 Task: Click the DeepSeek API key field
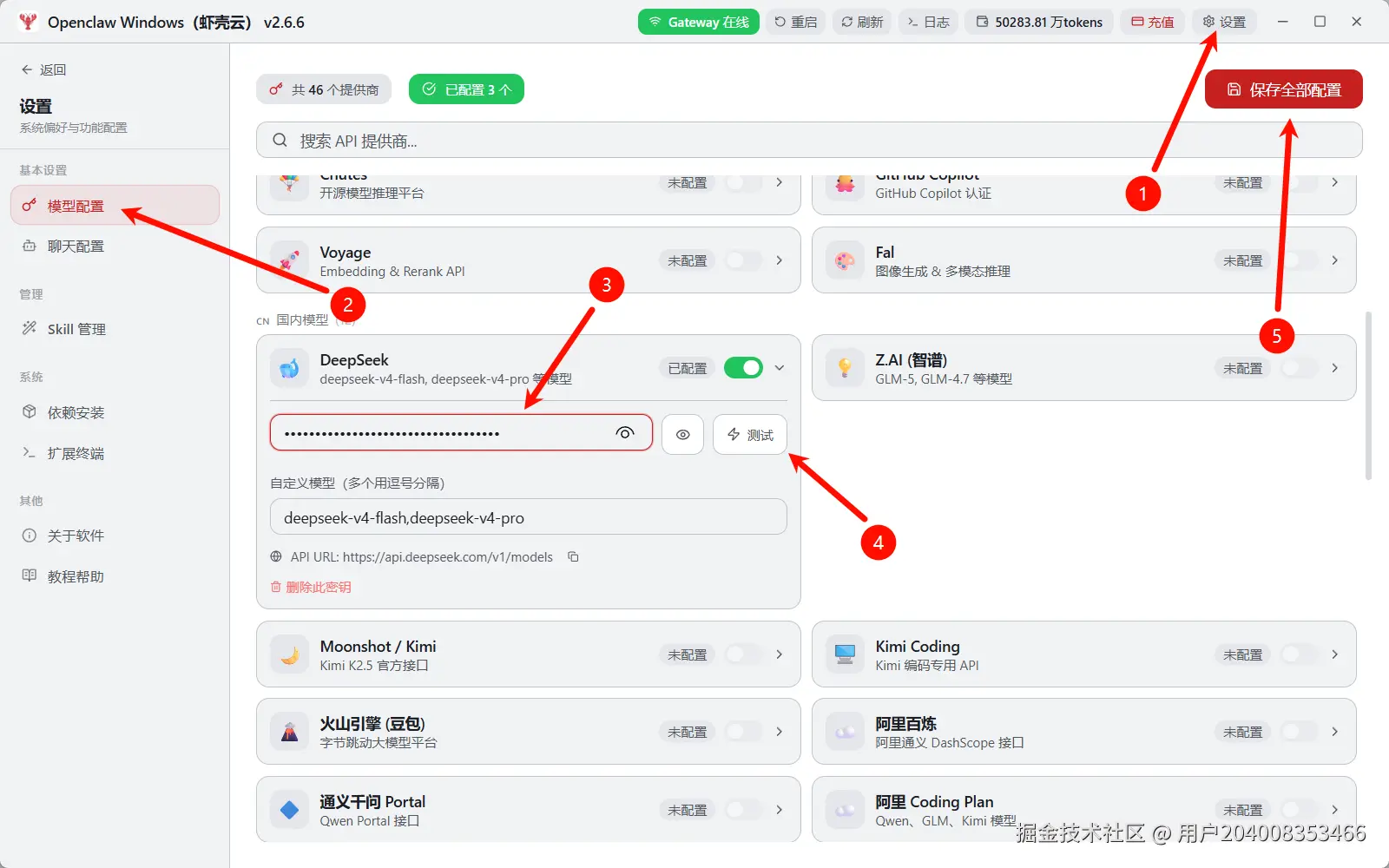461,432
